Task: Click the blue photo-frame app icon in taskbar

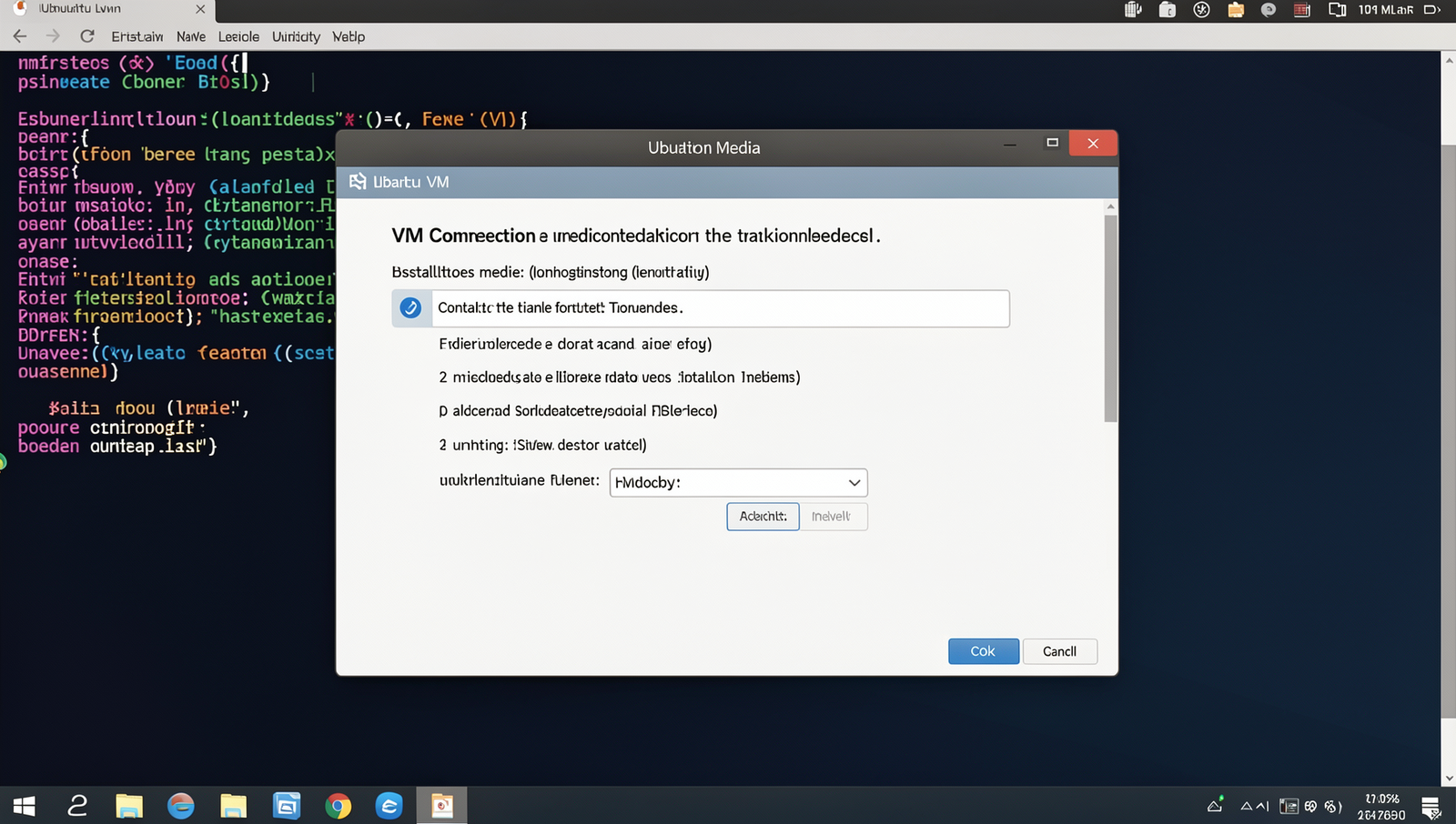Action: (286, 806)
